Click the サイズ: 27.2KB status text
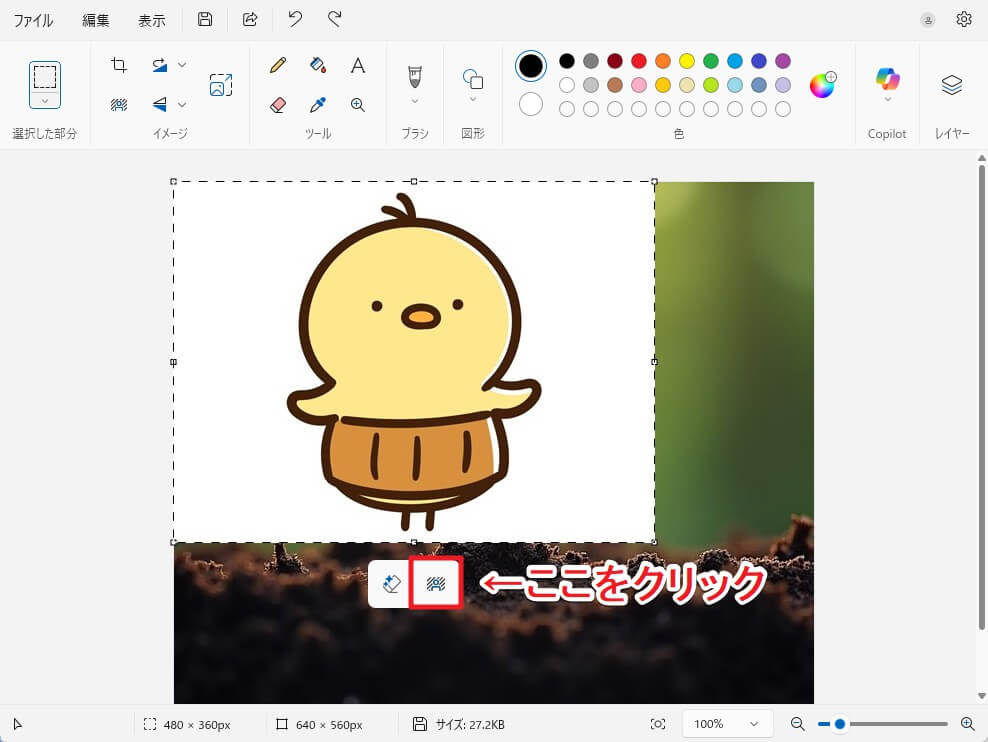 coord(470,725)
